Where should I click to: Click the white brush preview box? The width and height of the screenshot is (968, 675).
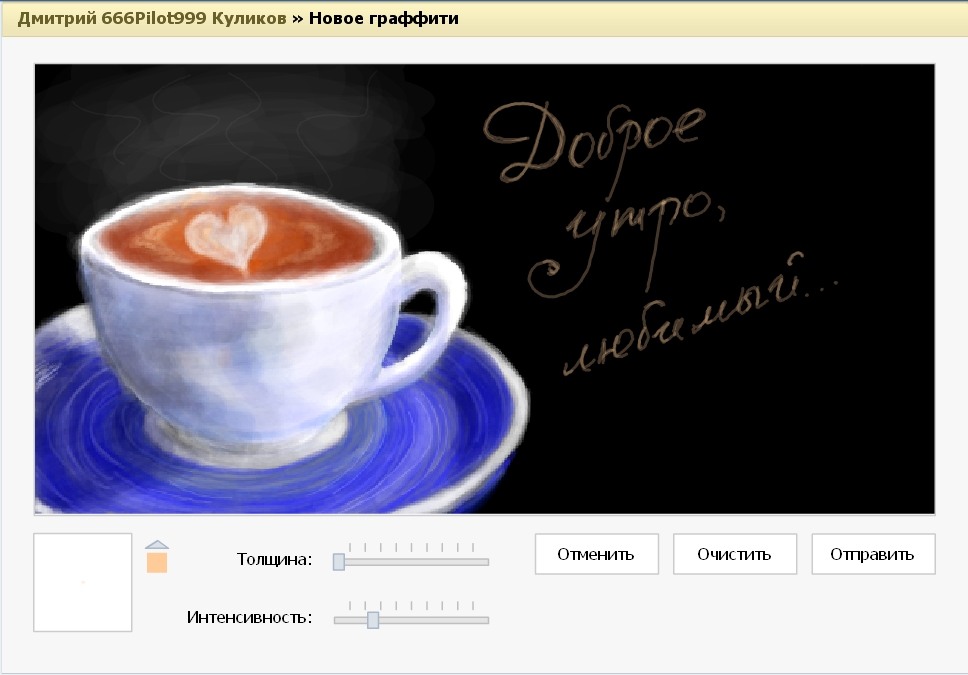point(83,582)
